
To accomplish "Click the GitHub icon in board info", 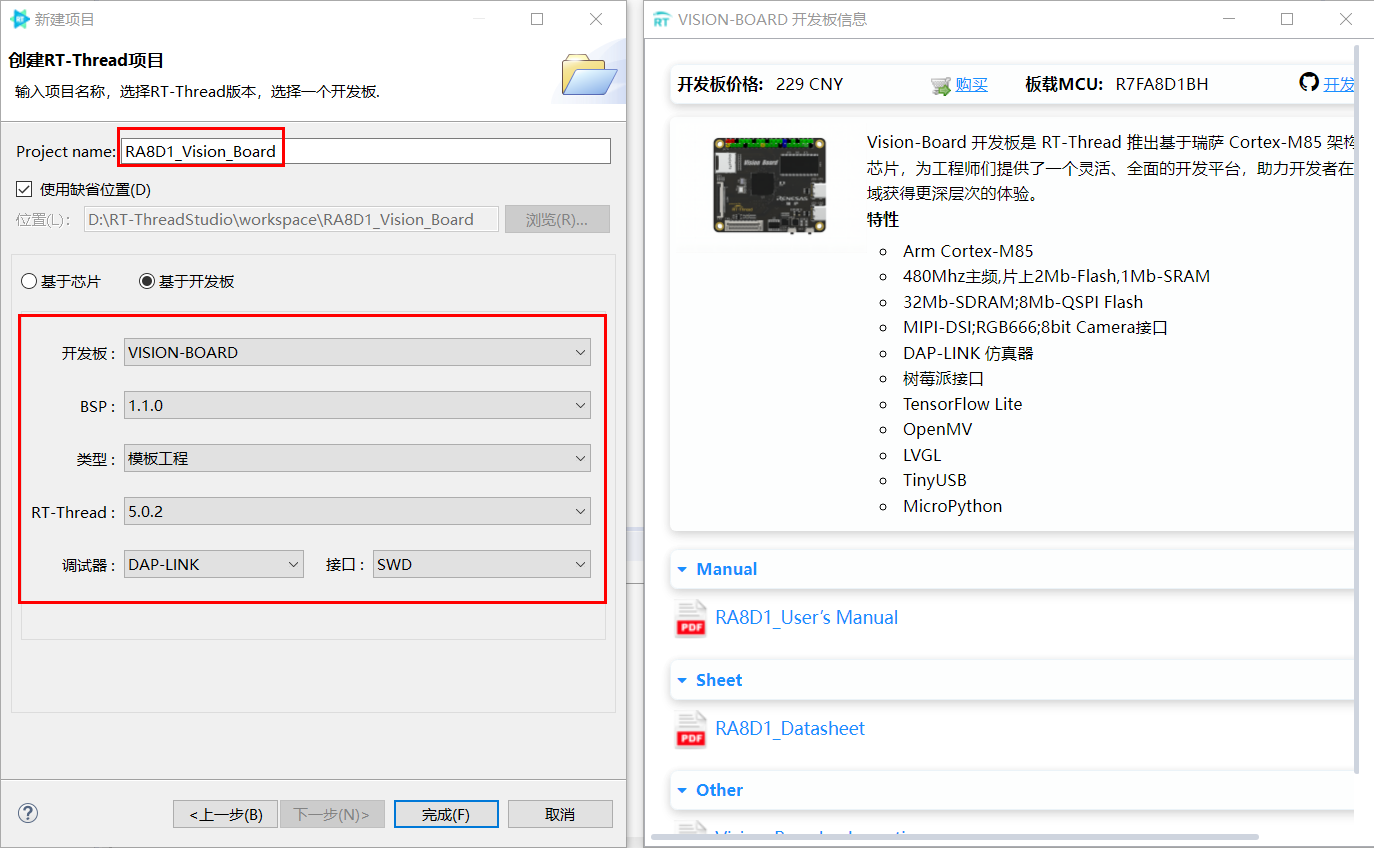I will pos(1309,82).
